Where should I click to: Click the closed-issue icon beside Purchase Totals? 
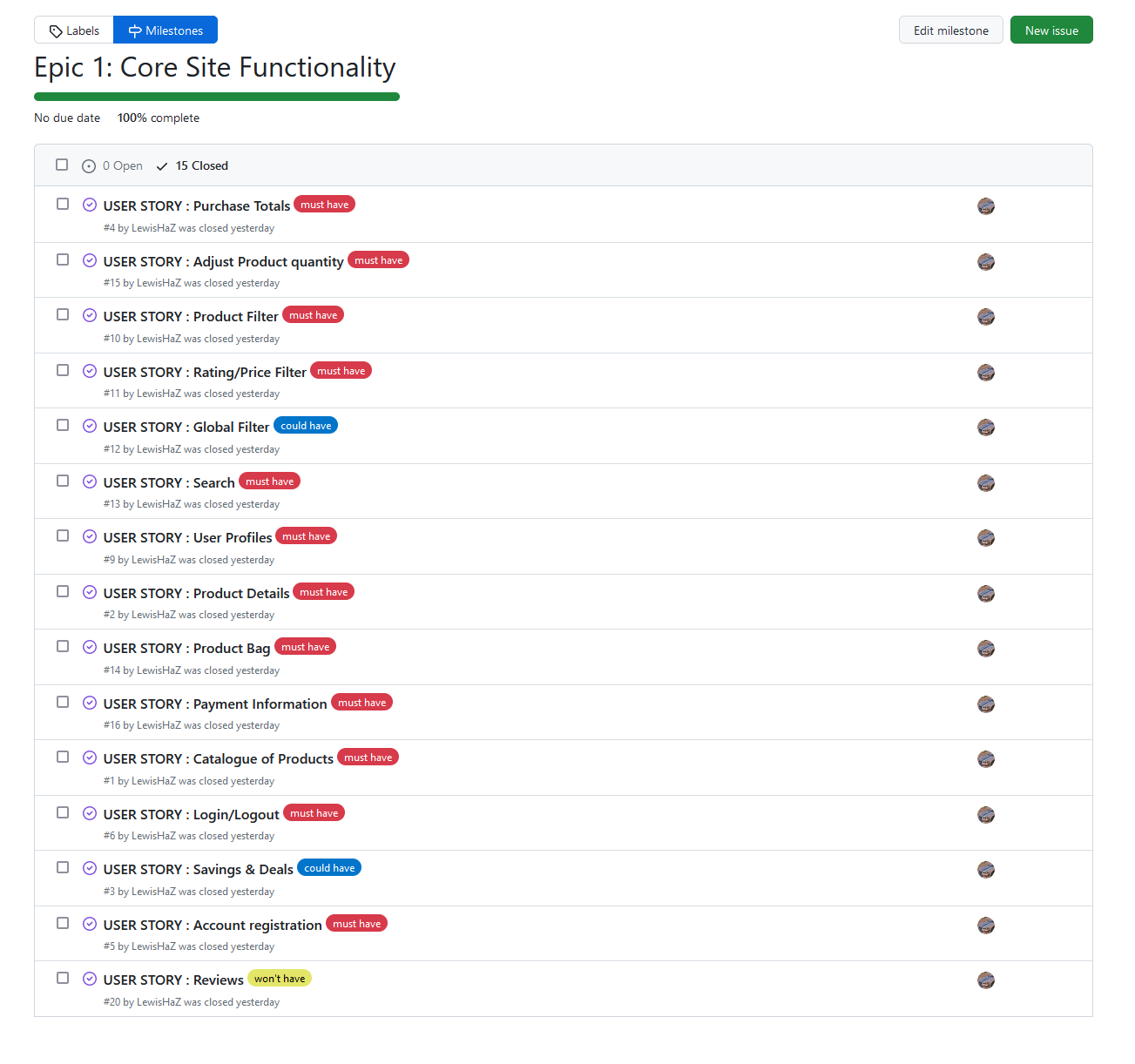pyautogui.click(x=90, y=205)
